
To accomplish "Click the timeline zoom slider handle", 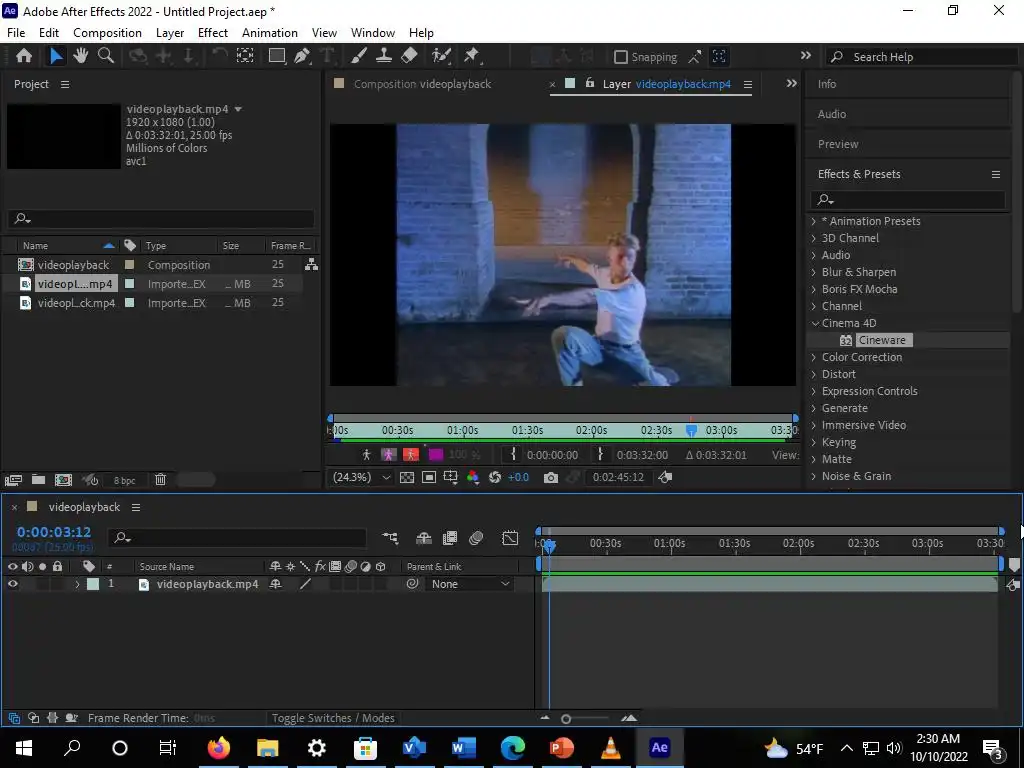I will click(x=566, y=719).
